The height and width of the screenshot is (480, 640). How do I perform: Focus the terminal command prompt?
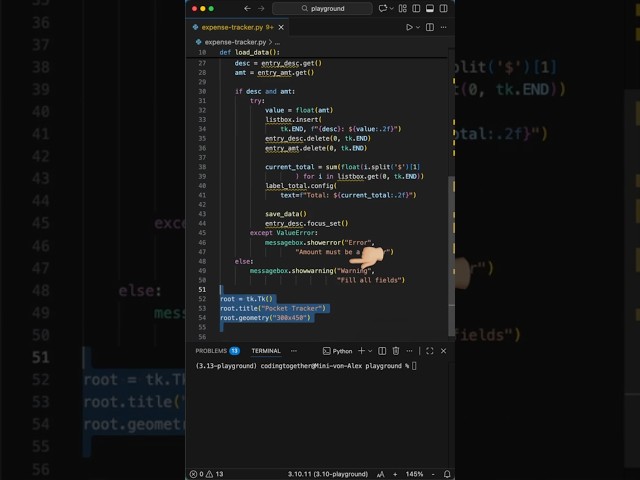click(x=414, y=366)
